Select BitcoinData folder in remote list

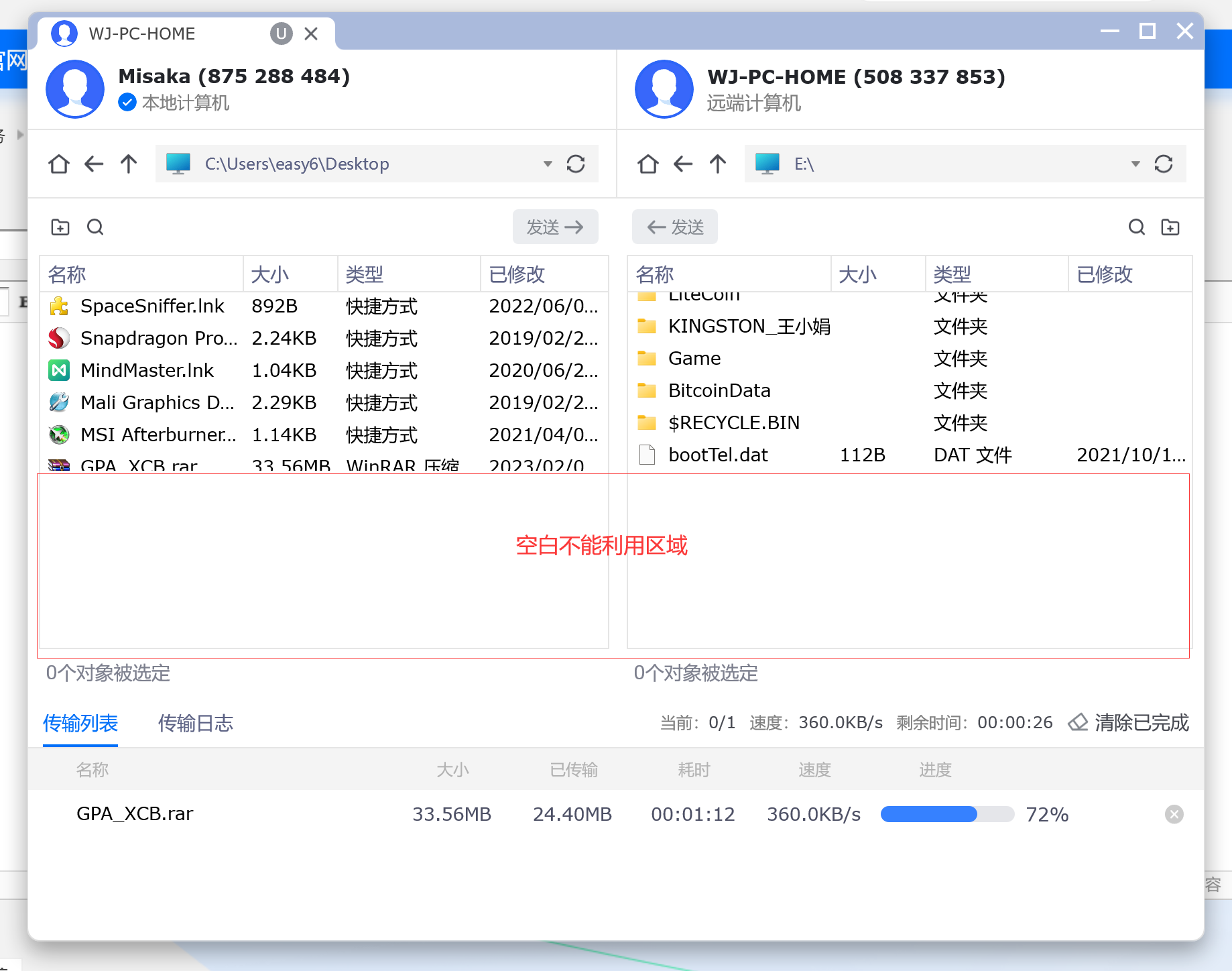[x=910, y=390]
